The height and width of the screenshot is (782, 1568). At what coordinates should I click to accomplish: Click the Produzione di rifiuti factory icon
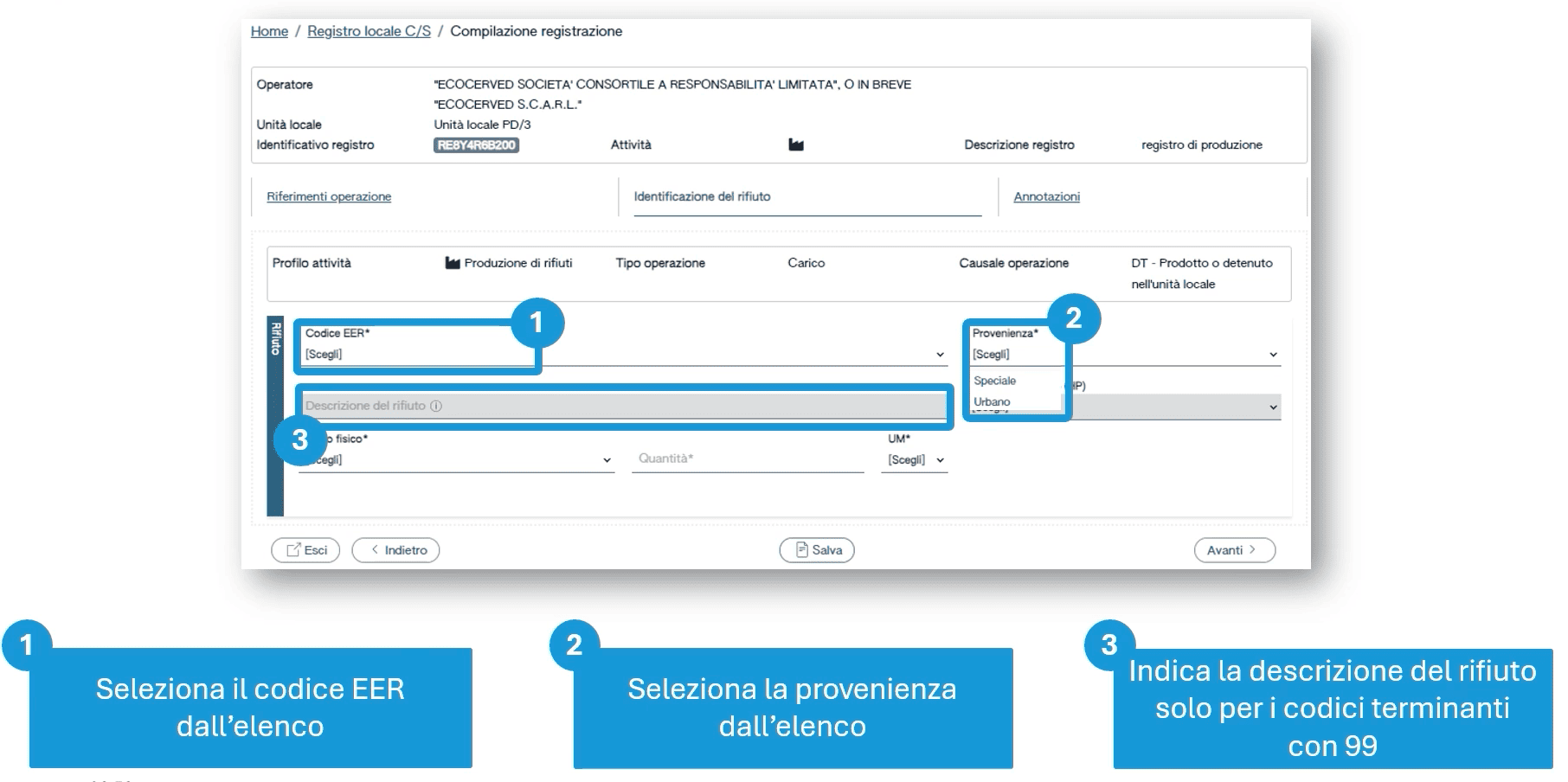pos(452,263)
